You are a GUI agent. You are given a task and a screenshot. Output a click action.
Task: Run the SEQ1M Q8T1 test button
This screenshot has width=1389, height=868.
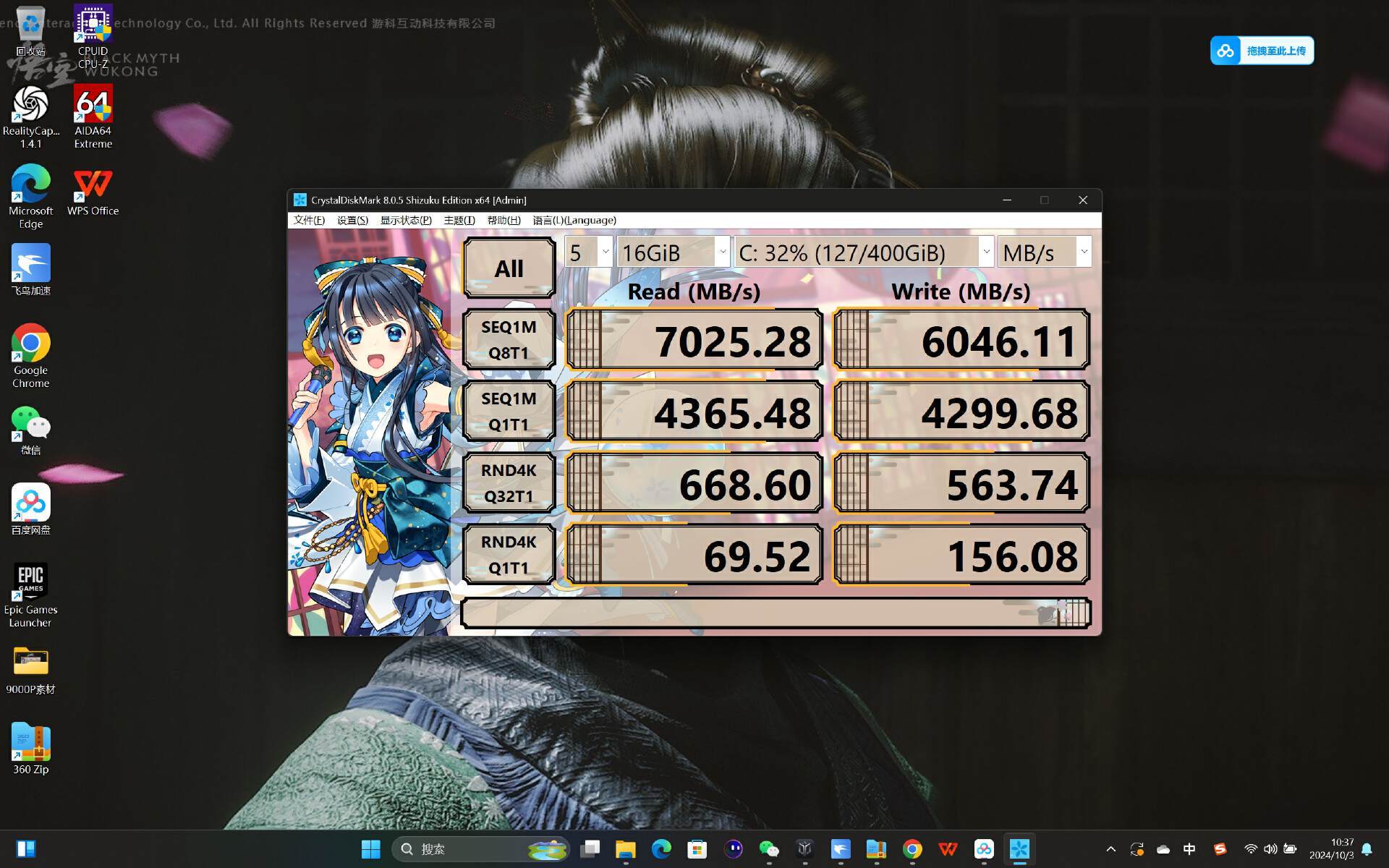(x=509, y=339)
